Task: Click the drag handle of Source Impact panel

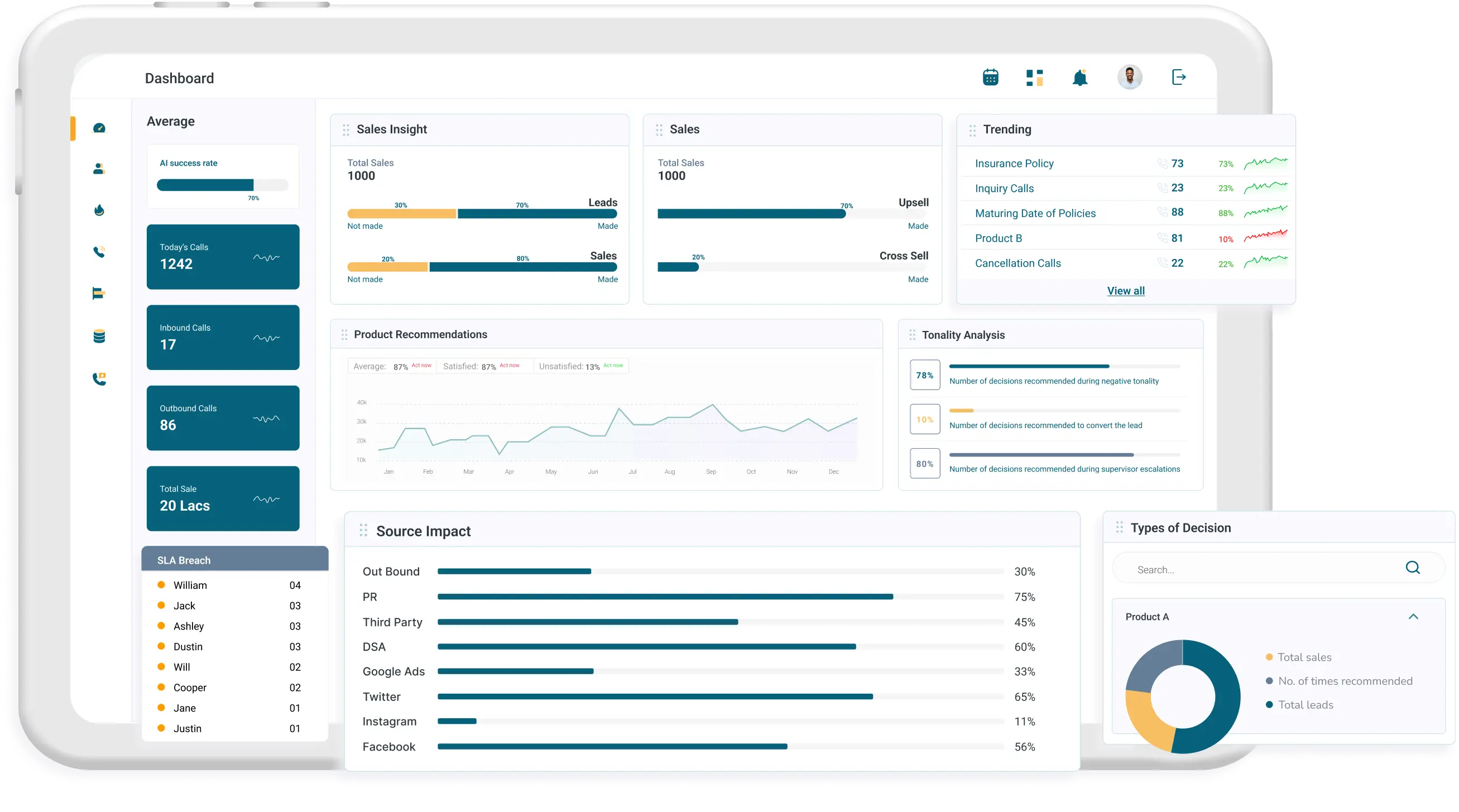Action: 363,531
